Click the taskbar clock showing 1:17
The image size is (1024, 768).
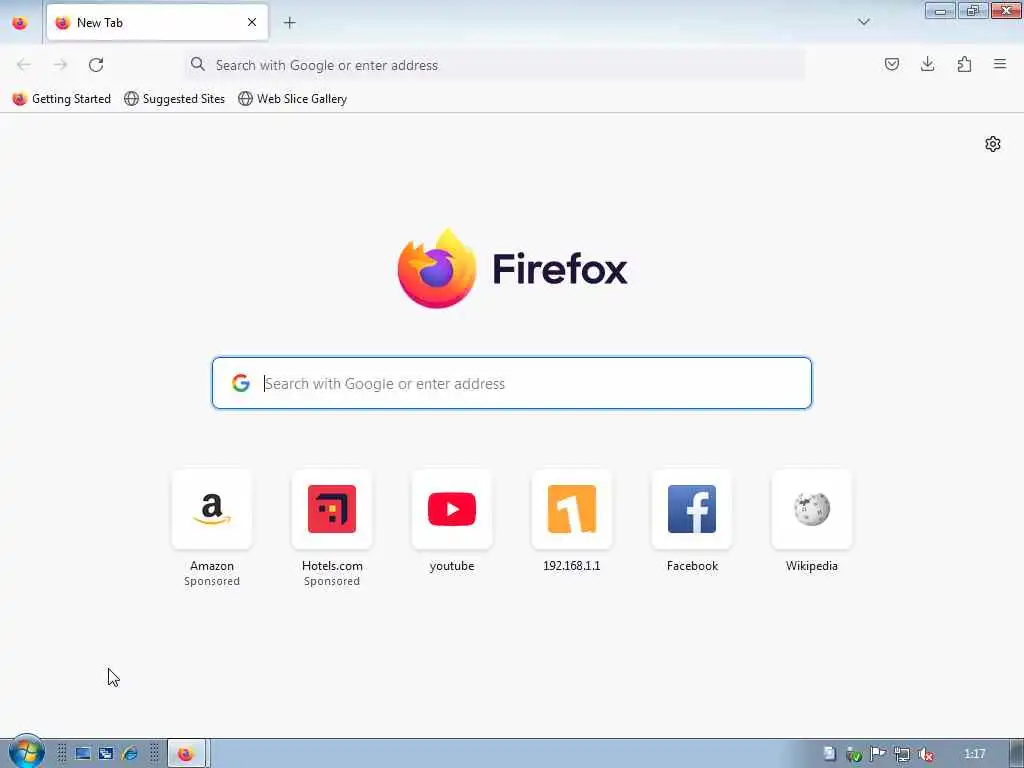pos(974,754)
